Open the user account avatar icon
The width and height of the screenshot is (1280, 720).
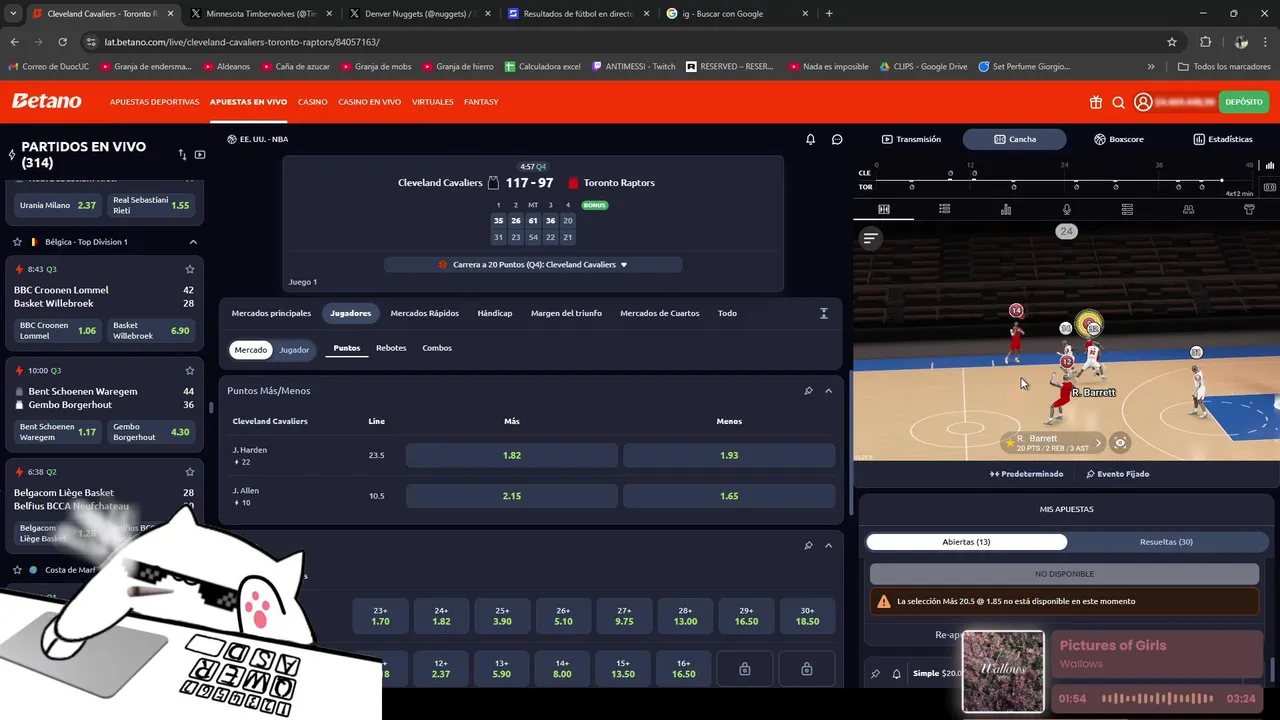click(x=1142, y=102)
